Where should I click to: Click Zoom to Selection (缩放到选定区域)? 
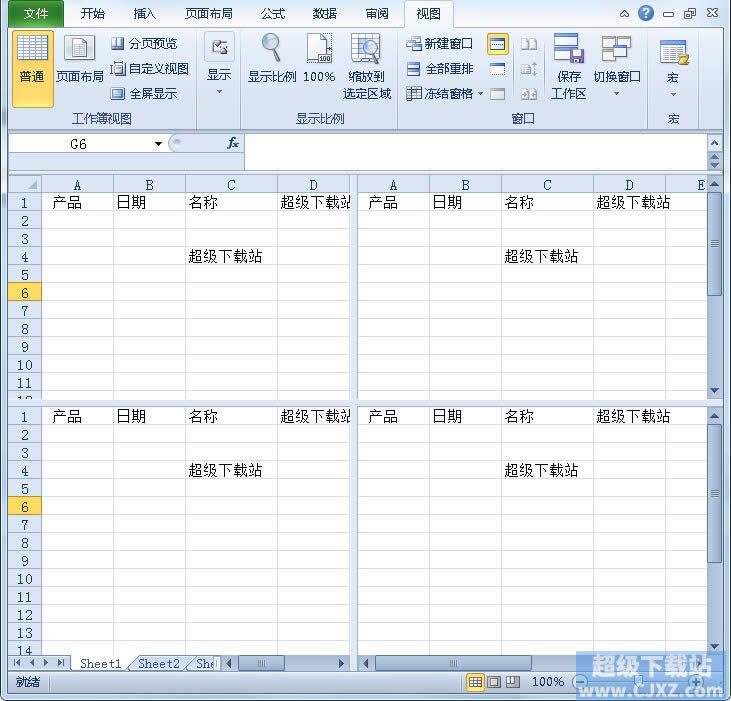pos(367,67)
